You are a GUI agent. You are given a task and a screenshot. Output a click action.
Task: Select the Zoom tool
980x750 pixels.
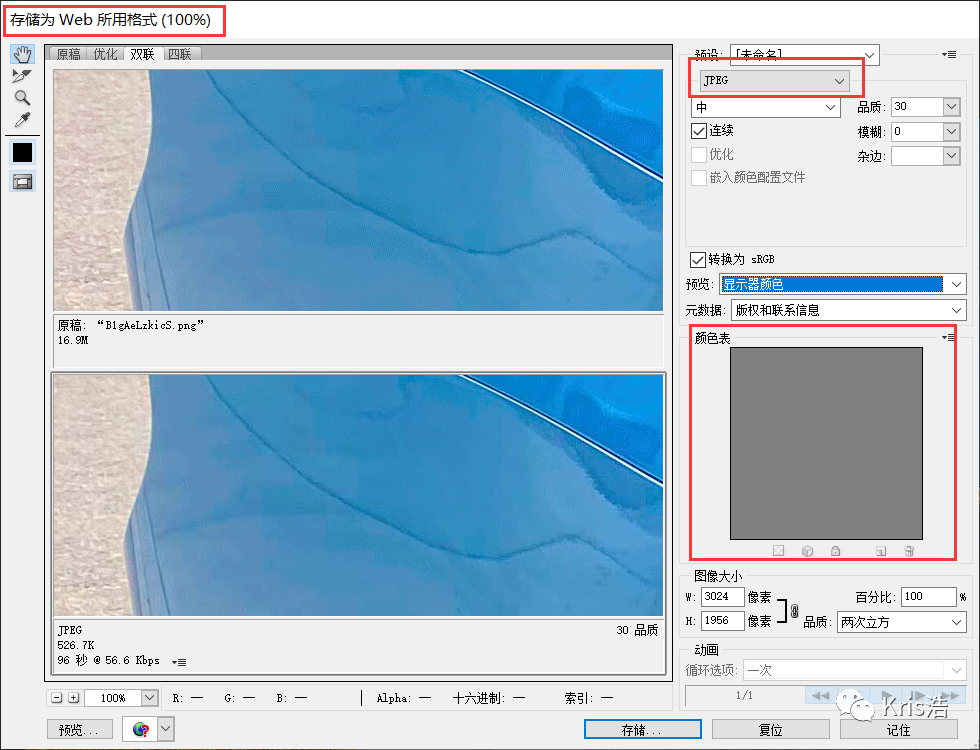tap(21, 97)
